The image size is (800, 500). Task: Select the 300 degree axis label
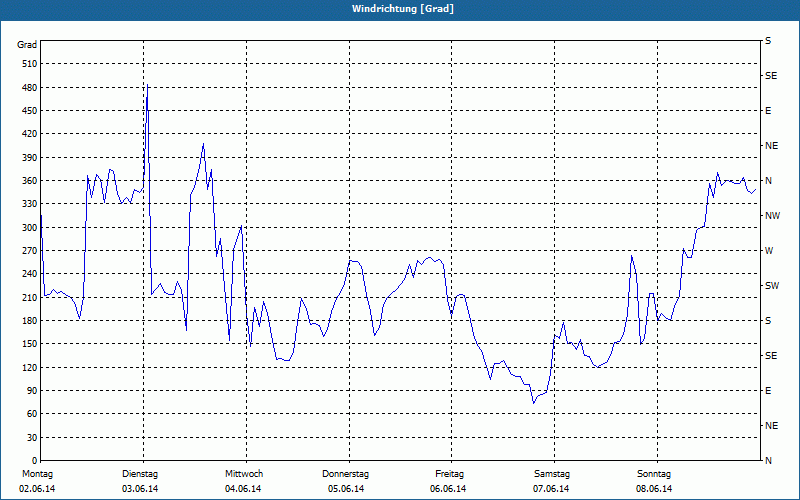(x=30, y=228)
